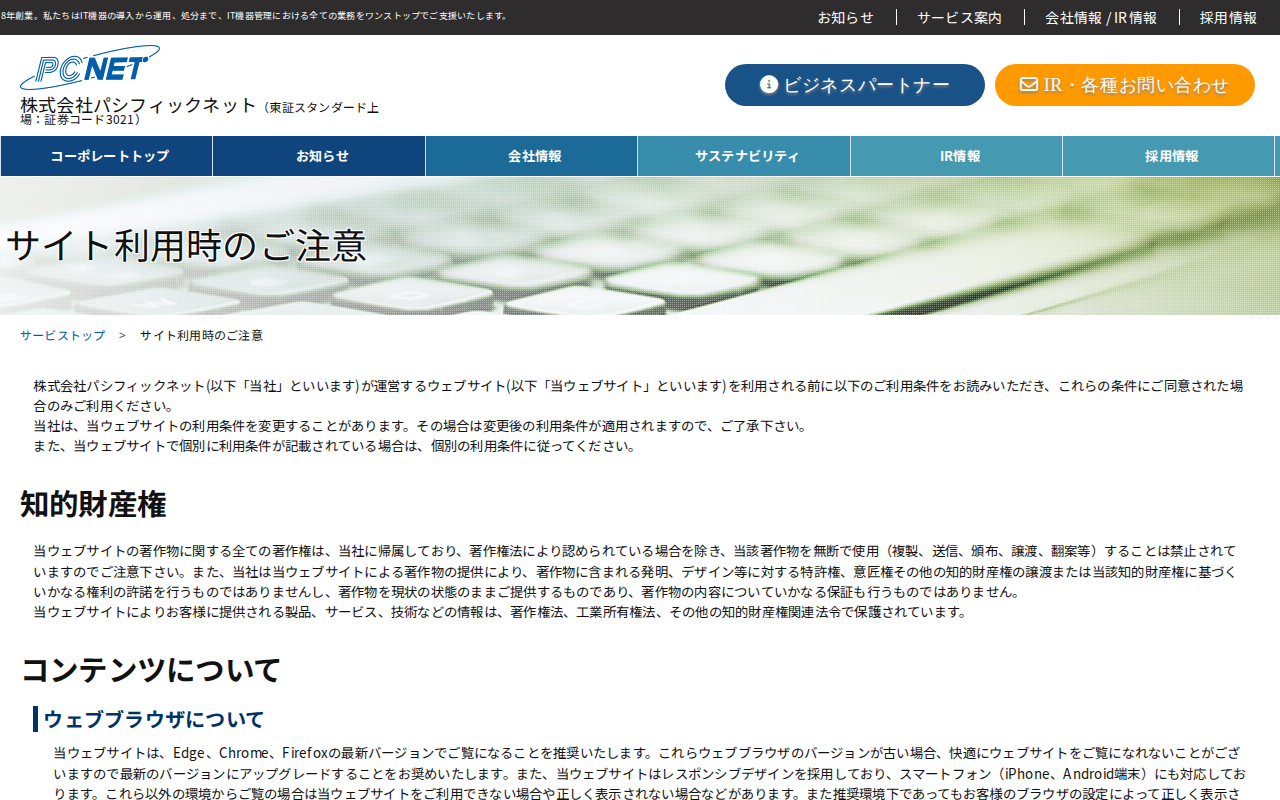Open the ビジネスパートナー button
The width and height of the screenshot is (1280, 800).
click(855, 85)
